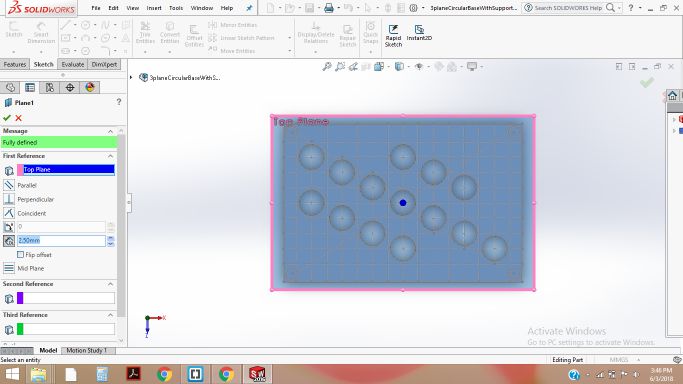Viewport: 683px width, 384px height.
Task: Switch to the Motion Study 1 tab
Action: coord(87,350)
